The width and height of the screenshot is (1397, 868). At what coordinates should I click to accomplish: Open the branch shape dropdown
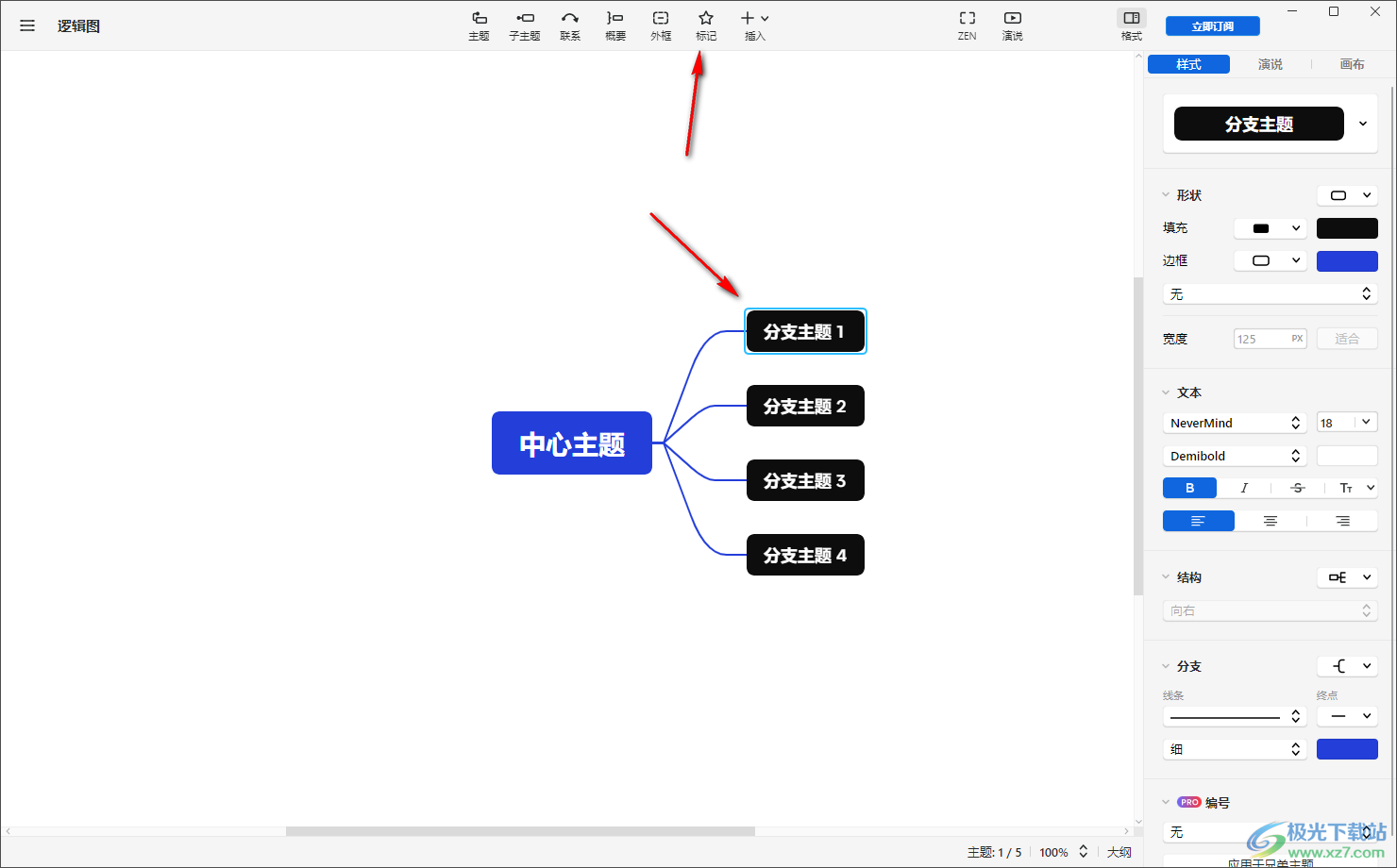pyautogui.click(x=1347, y=666)
